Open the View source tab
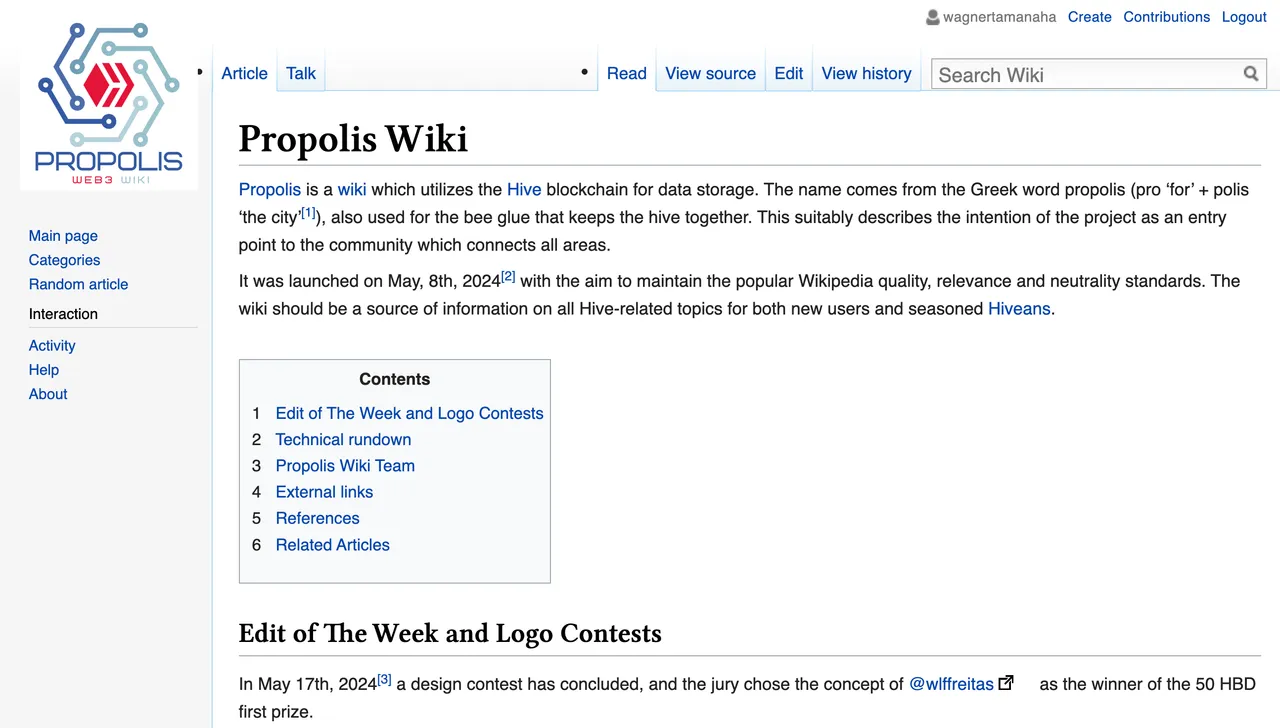The height and width of the screenshot is (728, 1280). coord(711,73)
